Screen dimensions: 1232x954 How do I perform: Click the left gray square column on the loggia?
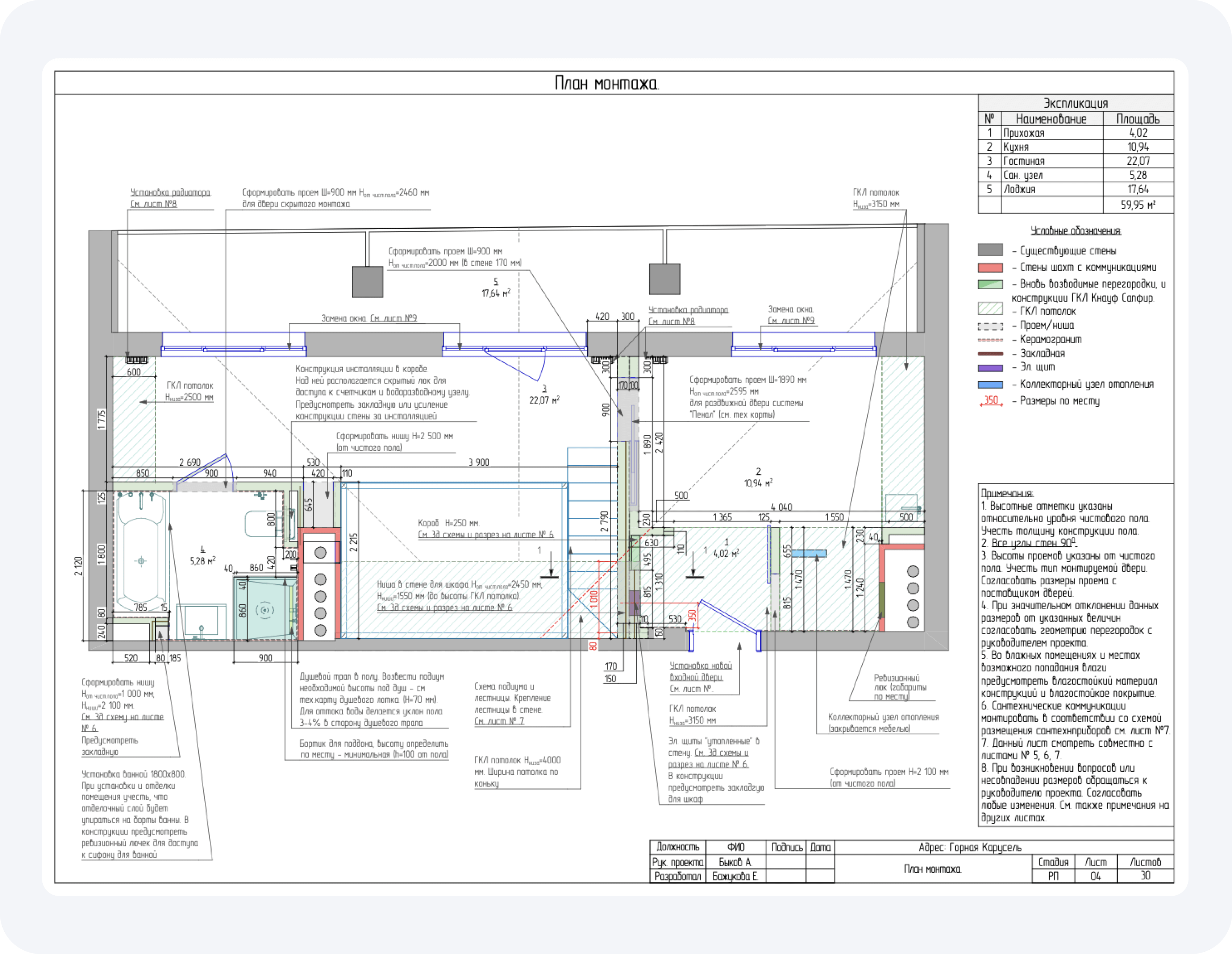coord(367,282)
